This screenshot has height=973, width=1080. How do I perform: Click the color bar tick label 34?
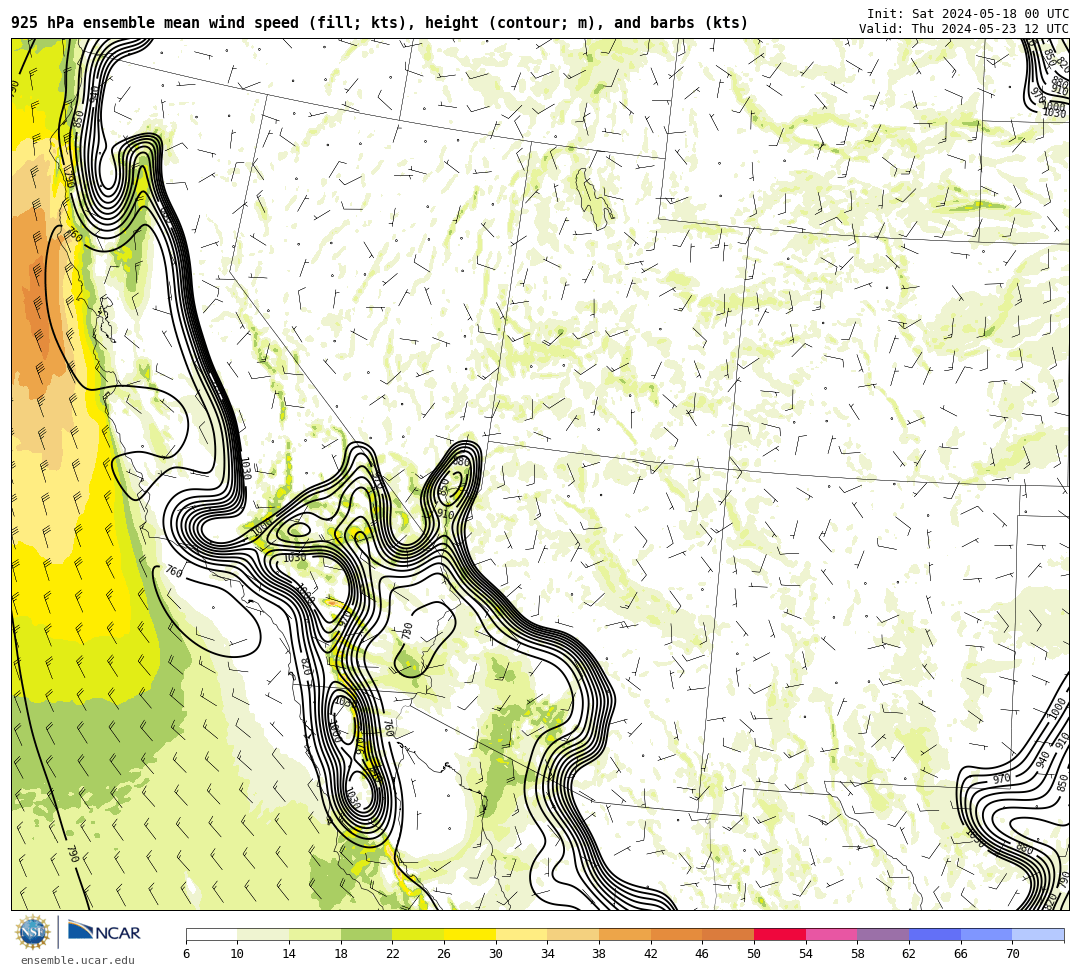pos(547,954)
